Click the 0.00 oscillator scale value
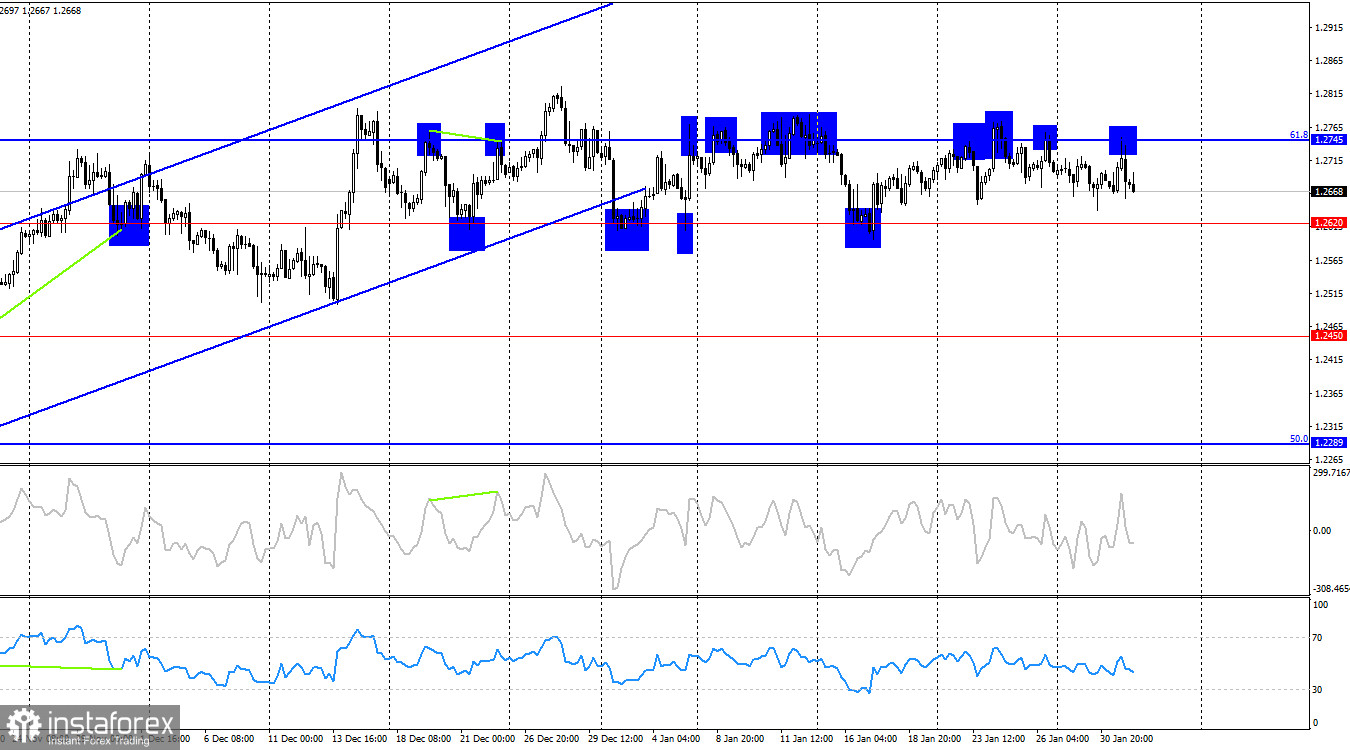The height and width of the screenshot is (750, 1350). [1323, 531]
